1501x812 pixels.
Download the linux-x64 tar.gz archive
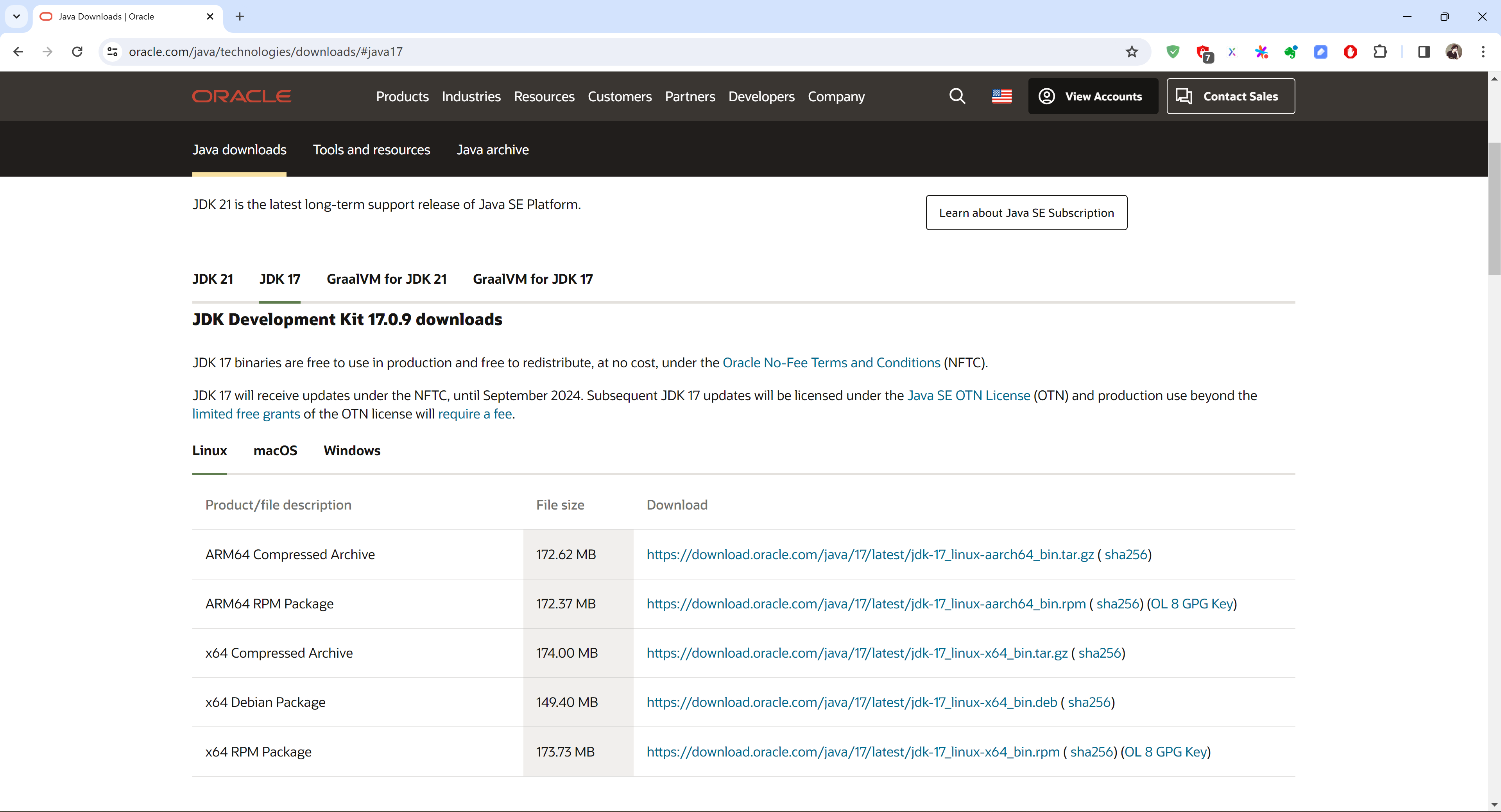856,653
